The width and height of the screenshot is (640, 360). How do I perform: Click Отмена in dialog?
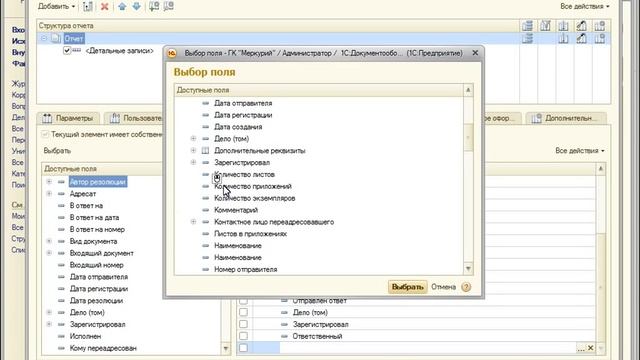click(443, 287)
